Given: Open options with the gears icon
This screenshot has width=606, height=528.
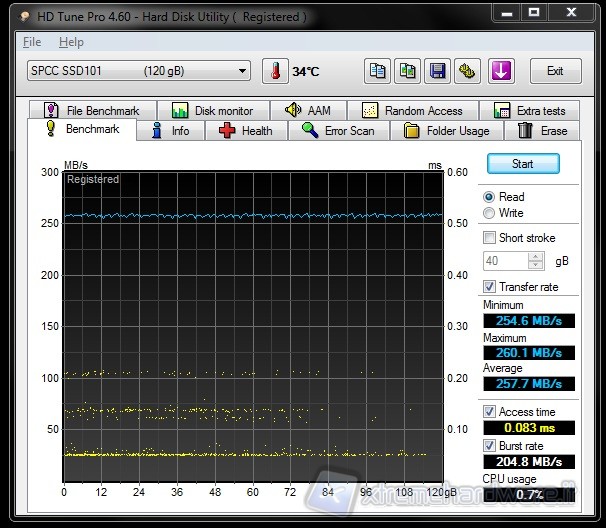Looking at the screenshot, I should 467,71.
